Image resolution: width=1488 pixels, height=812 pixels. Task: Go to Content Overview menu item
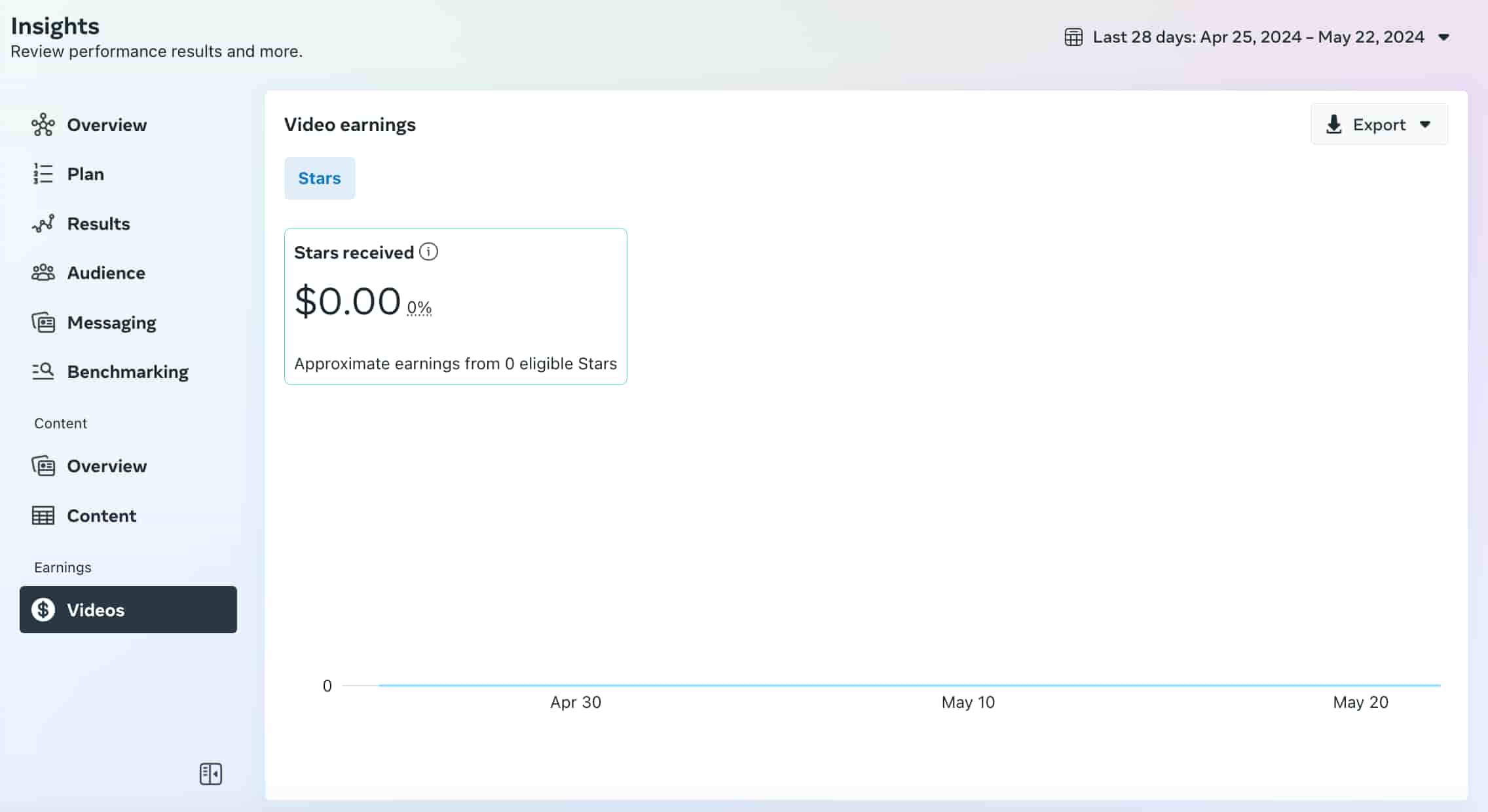107,466
